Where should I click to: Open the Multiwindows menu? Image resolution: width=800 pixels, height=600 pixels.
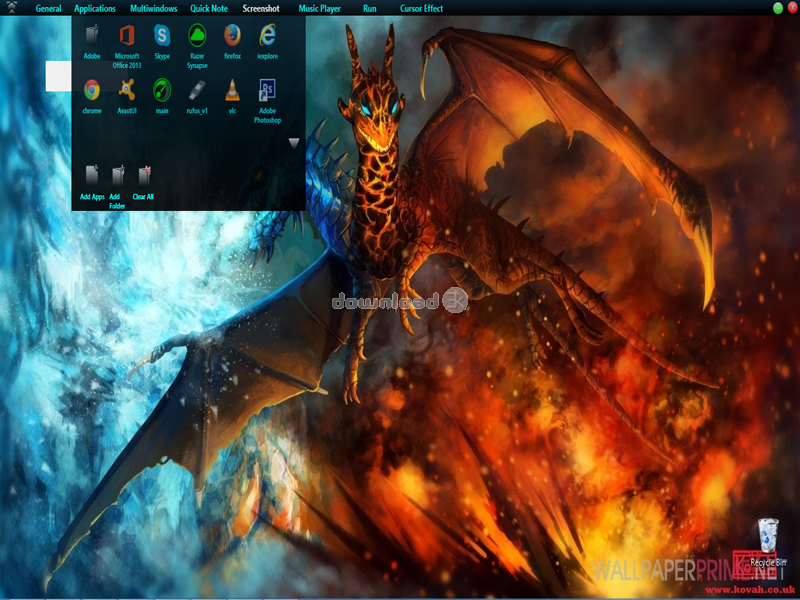click(154, 8)
